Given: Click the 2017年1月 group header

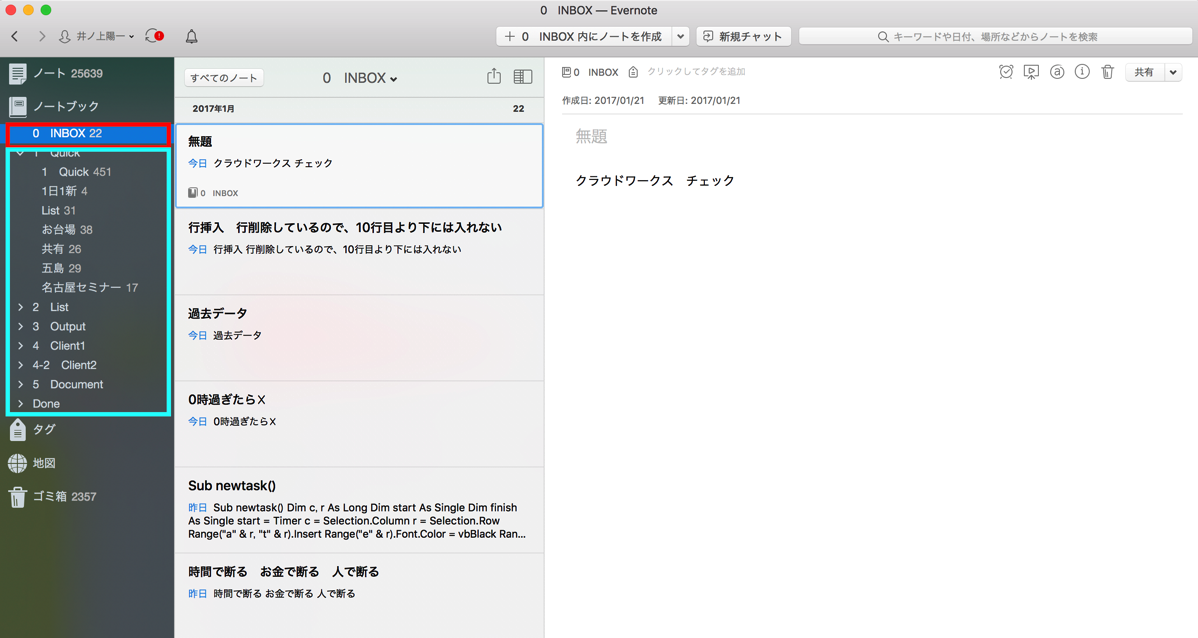Looking at the screenshot, I should point(213,108).
